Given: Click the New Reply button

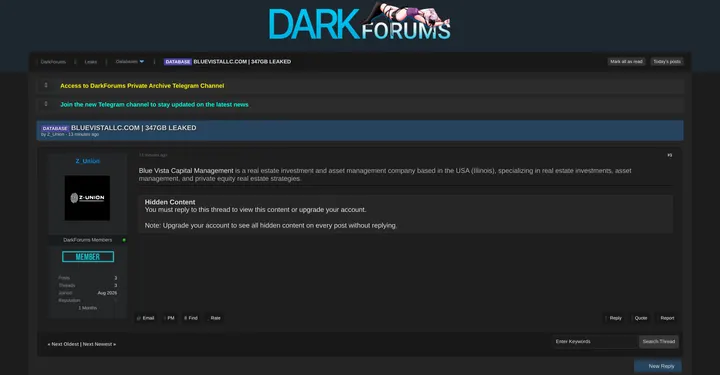Looking at the screenshot, I should [x=658, y=366].
